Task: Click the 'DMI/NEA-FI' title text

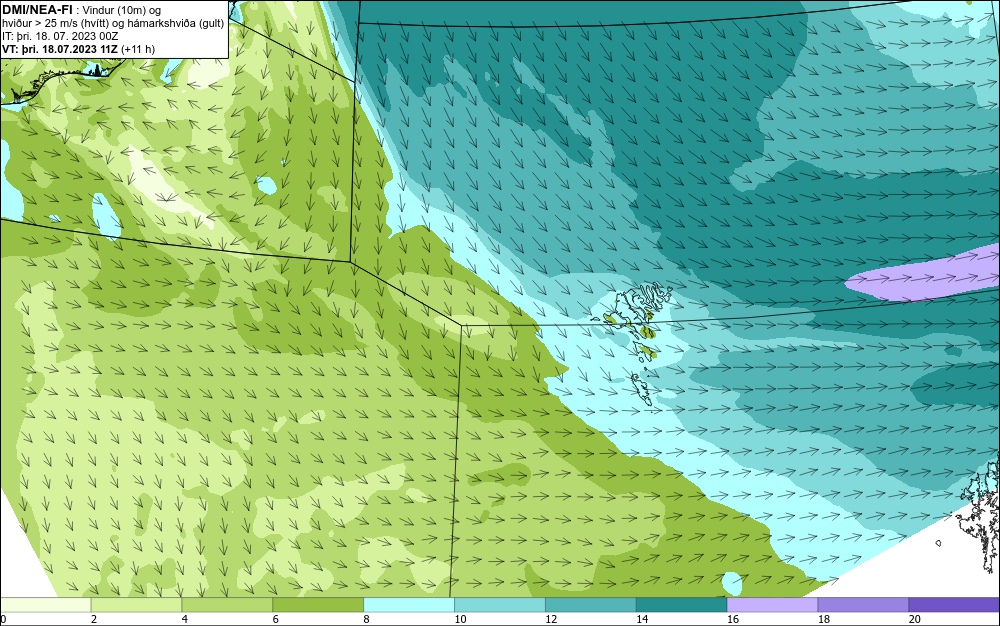Action: (37, 10)
